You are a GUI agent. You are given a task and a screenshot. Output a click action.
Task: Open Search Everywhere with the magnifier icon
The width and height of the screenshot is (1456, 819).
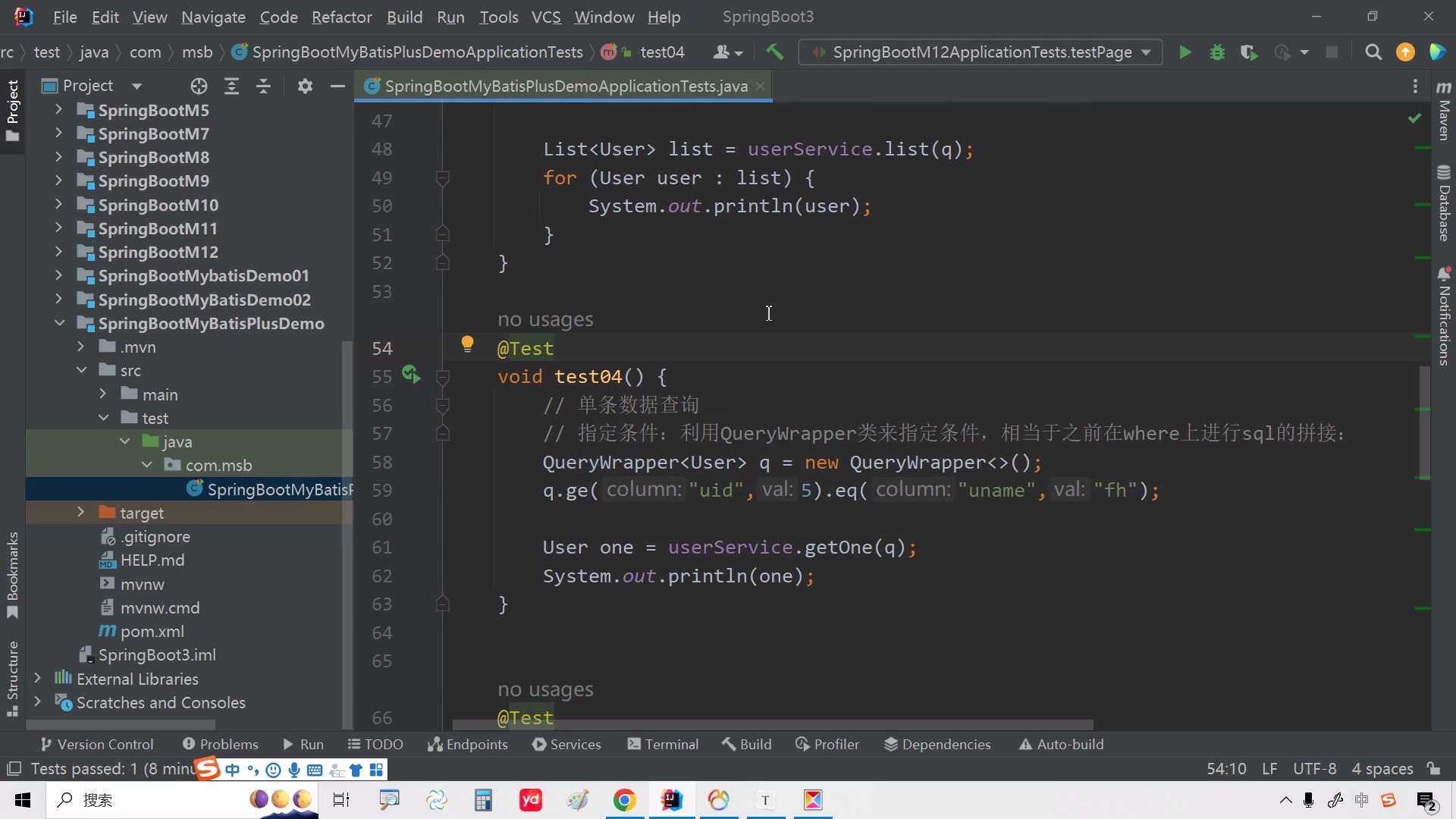1373,52
